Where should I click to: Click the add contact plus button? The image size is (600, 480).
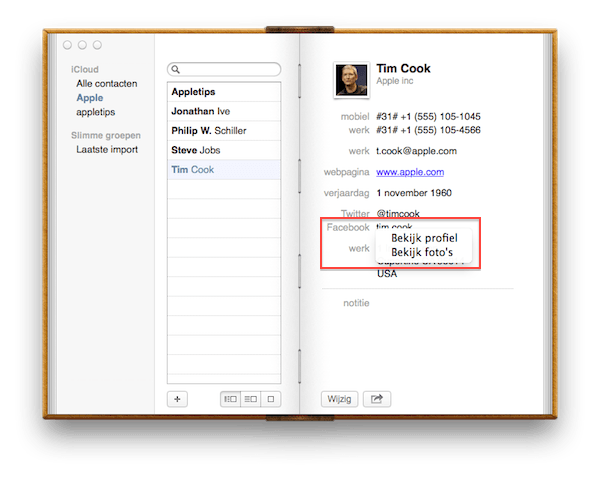(177, 399)
